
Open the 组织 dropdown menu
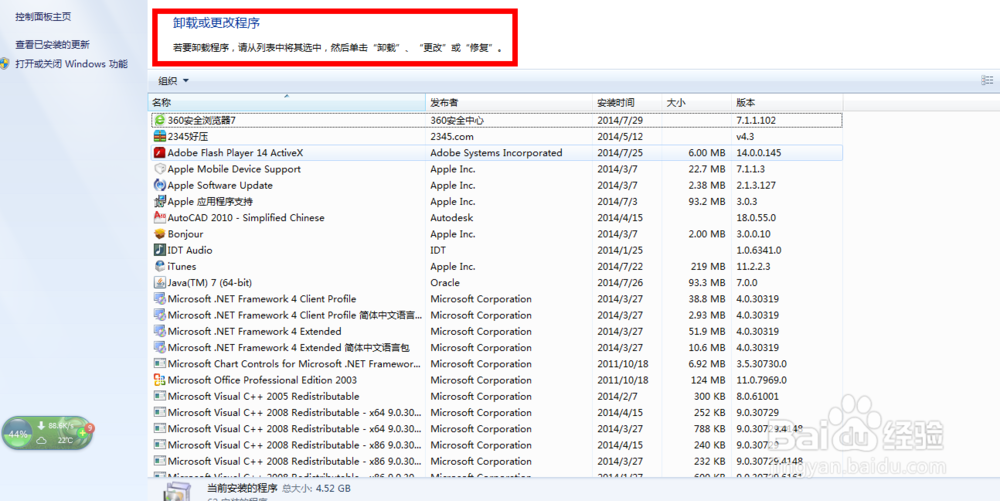coord(173,80)
